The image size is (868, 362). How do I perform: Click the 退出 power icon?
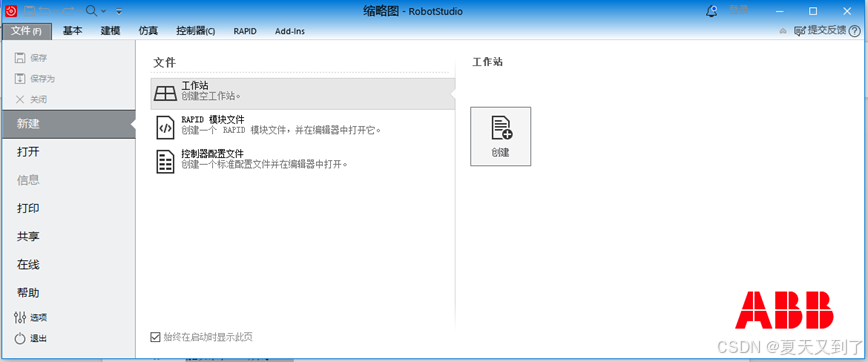click(x=20, y=339)
